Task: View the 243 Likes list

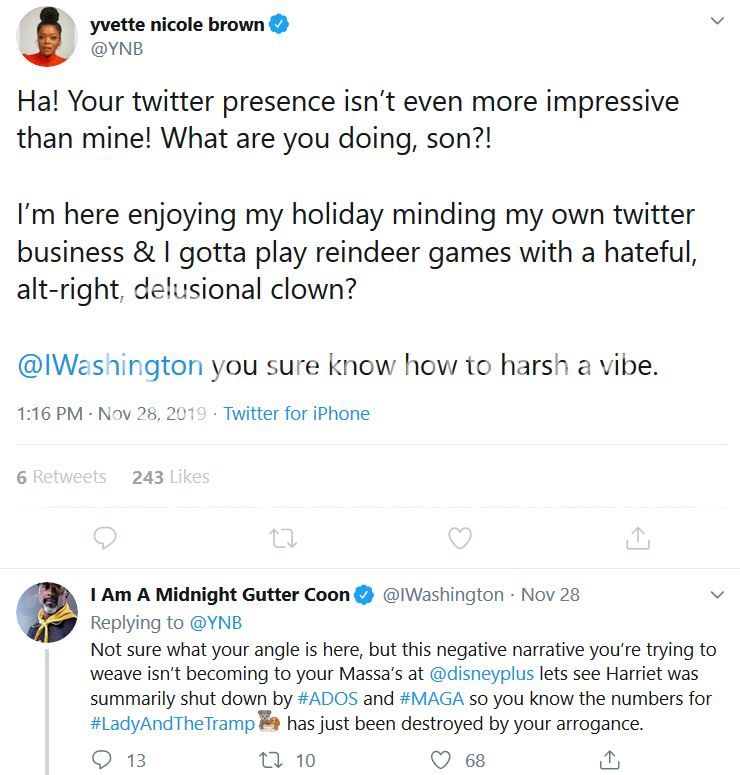Action: point(170,477)
